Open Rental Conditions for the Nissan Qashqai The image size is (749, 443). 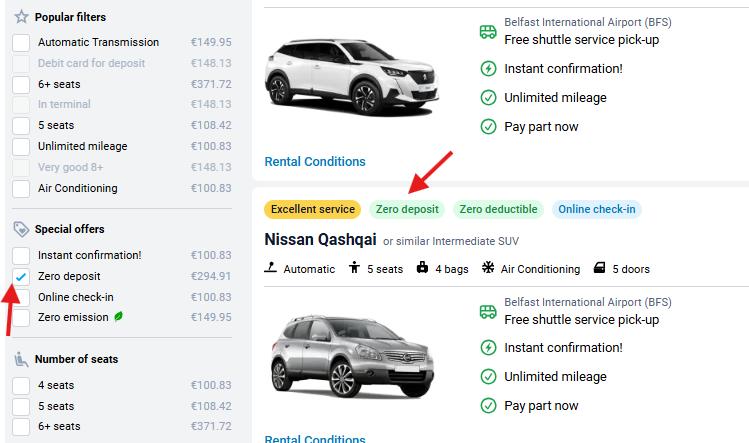coord(315,438)
